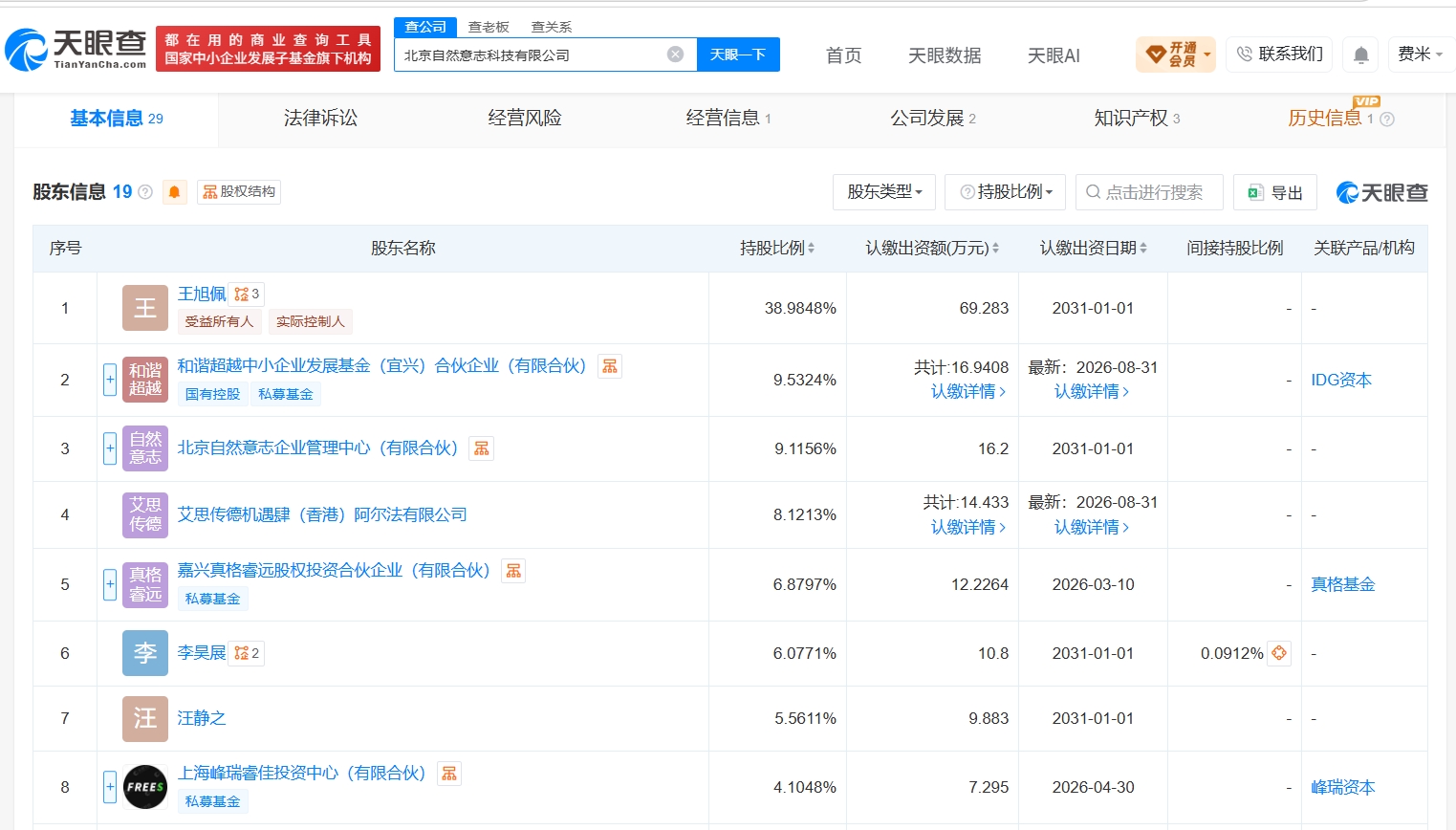
Task: Open shareholder 汪静之 link
Action: 202,718
